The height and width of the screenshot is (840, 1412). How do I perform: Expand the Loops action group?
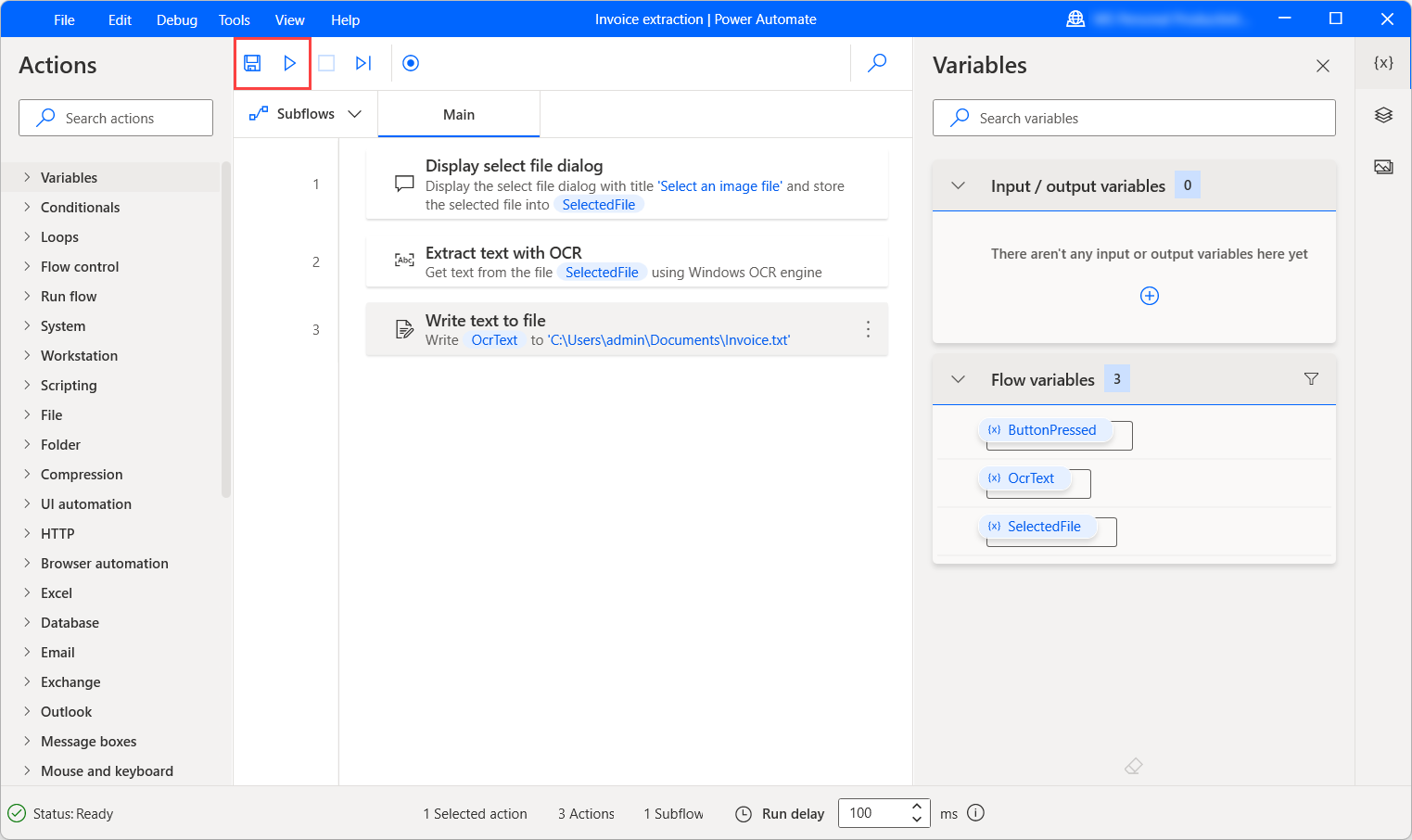pos(27,236)
